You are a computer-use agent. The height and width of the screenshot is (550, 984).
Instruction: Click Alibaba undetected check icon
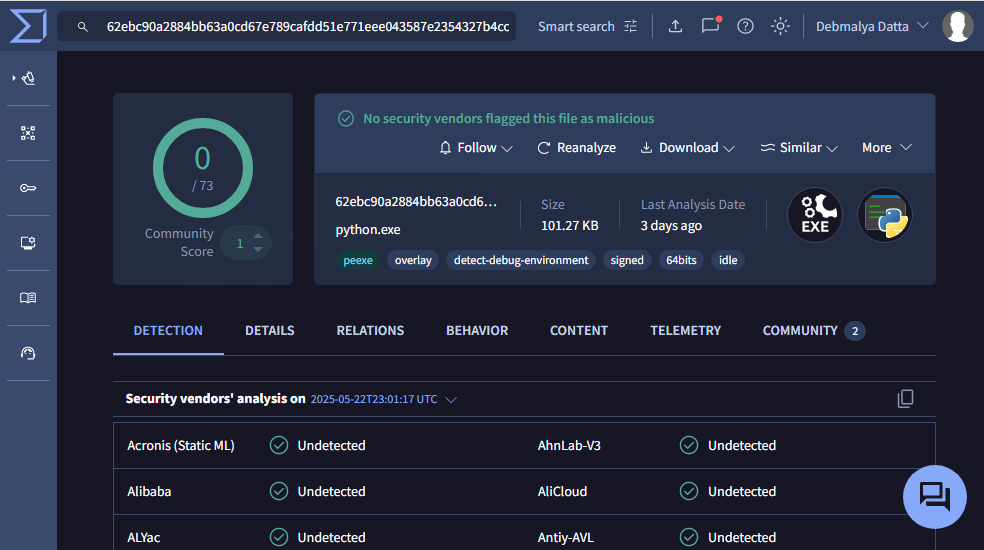click(x=279, y=491)
